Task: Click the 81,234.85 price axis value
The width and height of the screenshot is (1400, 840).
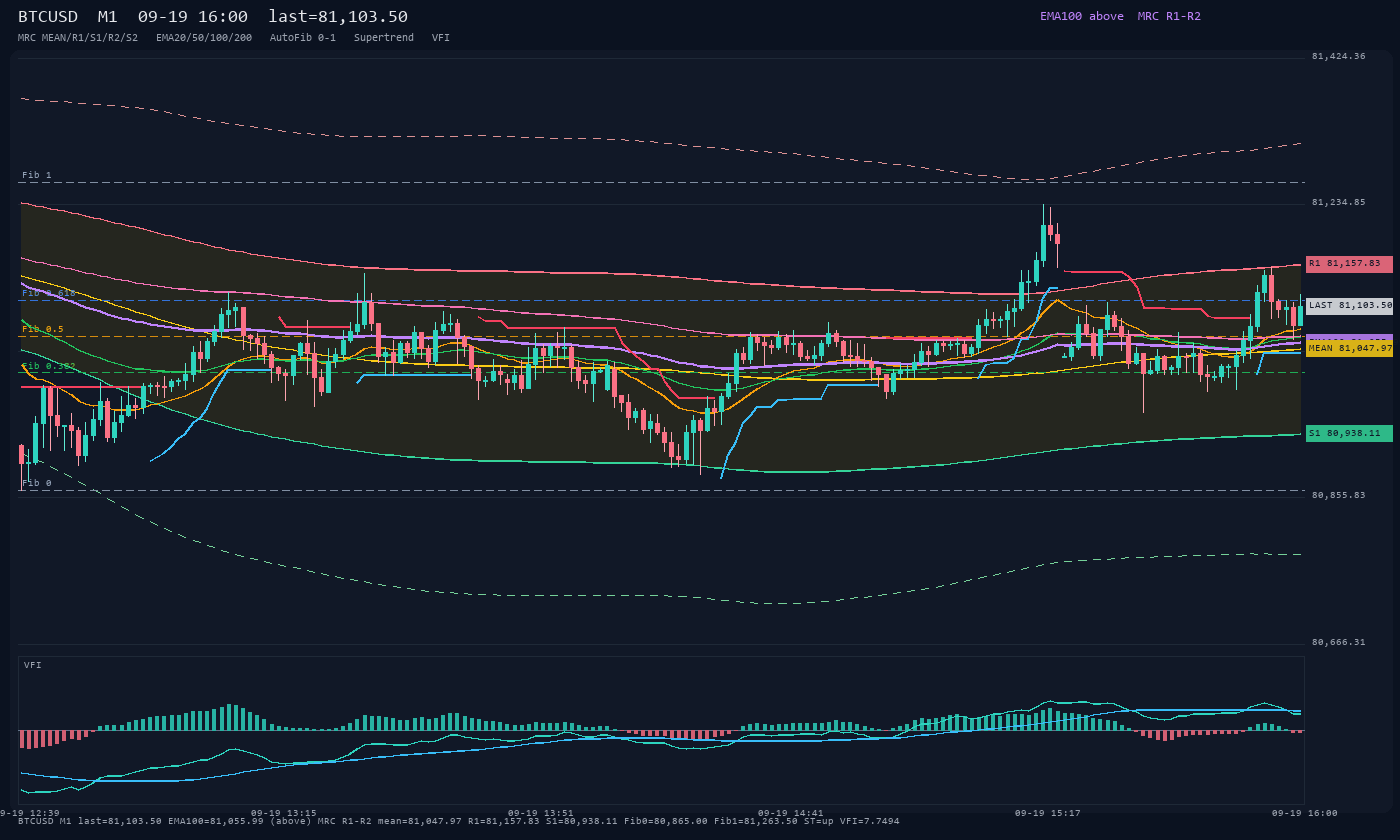Action: 1338,202
